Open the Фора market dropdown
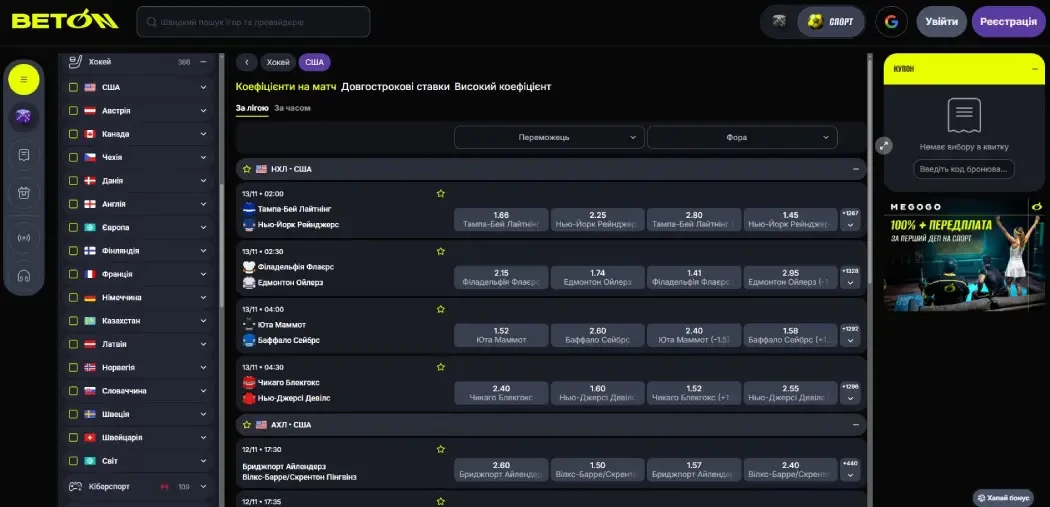This screenshot has width=1050, height=507. pyautogui.click(x=741, y=137)
